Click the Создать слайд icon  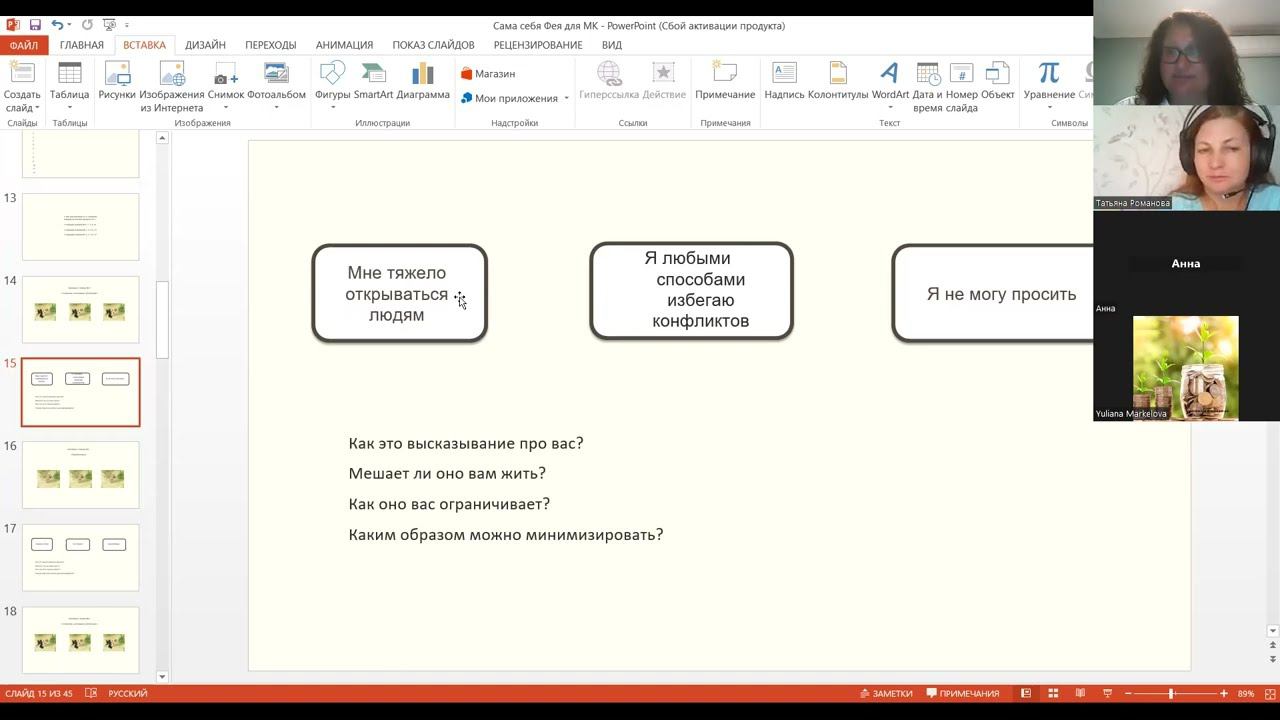[22, 73]
